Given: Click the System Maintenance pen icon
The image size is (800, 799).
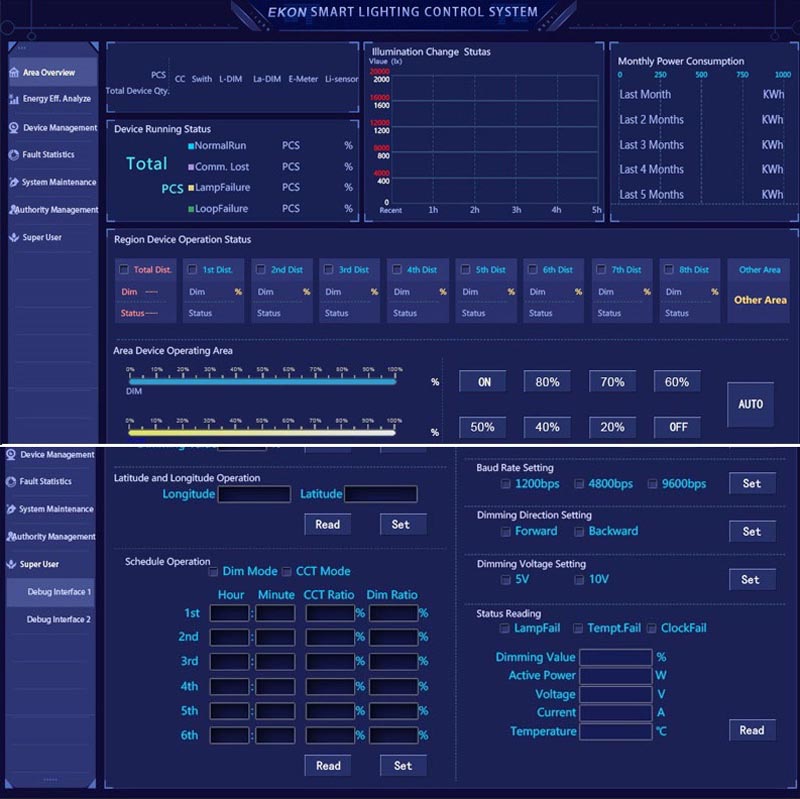Looking at the screenshot, I should [x=14, y=182].
